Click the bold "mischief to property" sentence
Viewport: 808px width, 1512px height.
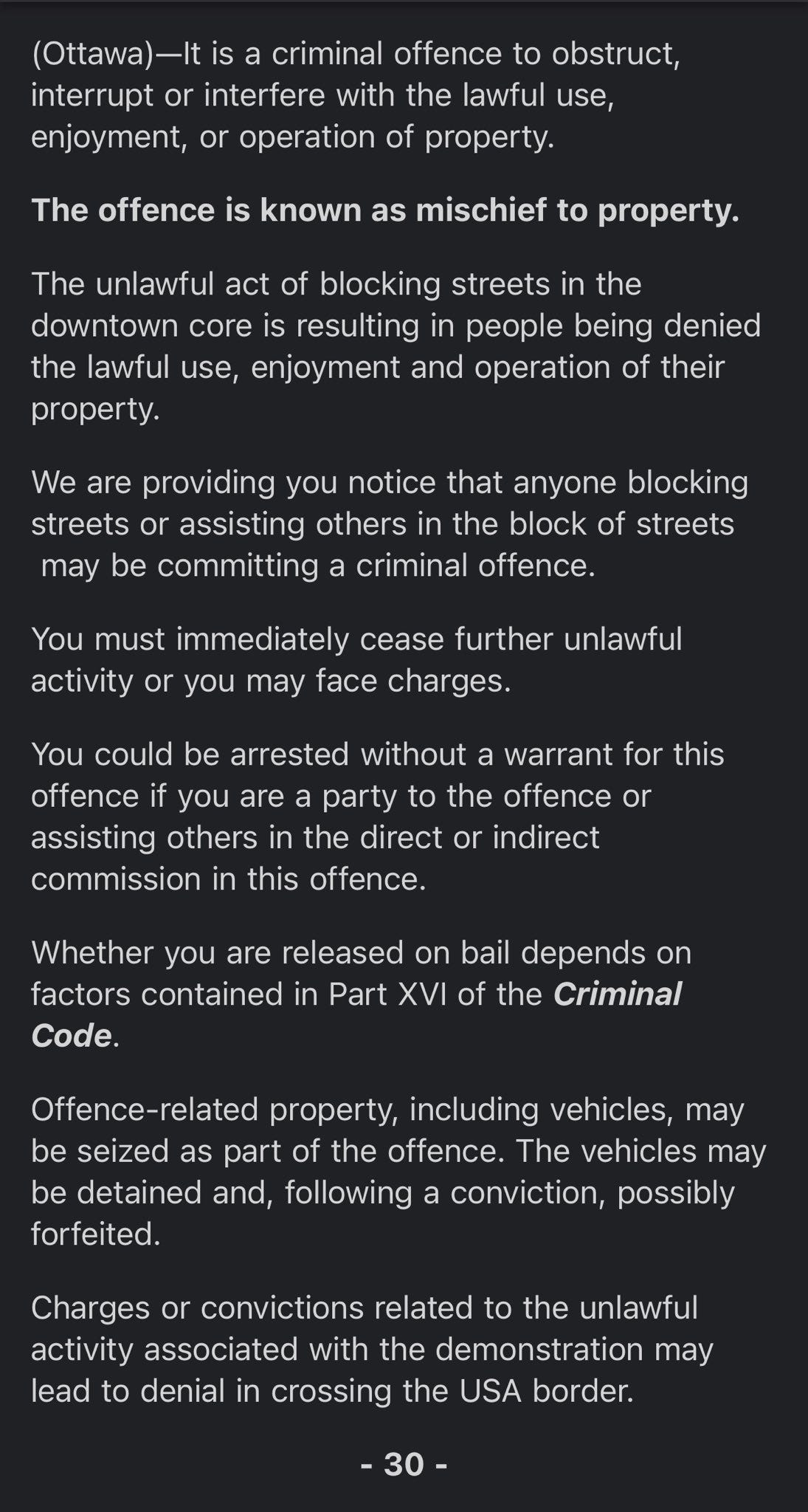[384, 210]
